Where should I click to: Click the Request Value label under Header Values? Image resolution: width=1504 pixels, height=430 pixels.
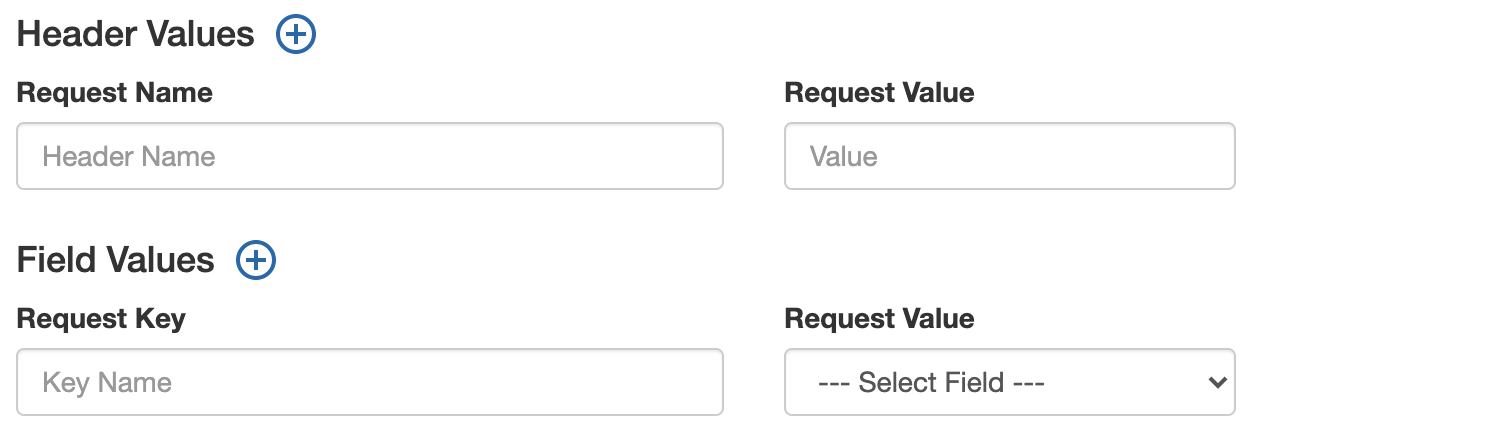click(x=879, y=93)
